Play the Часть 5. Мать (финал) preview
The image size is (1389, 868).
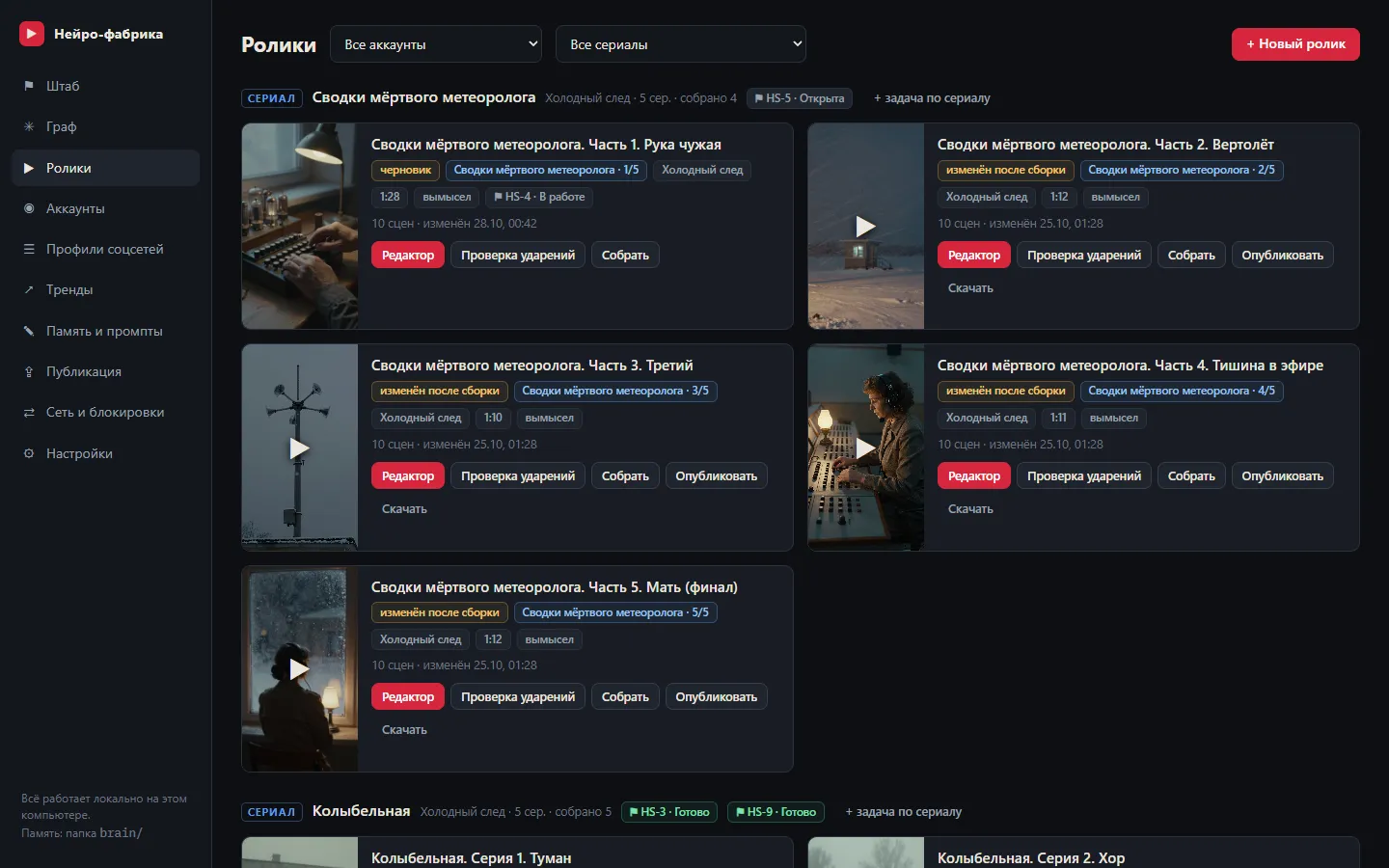pyautogui.click(x=300, y=668)
